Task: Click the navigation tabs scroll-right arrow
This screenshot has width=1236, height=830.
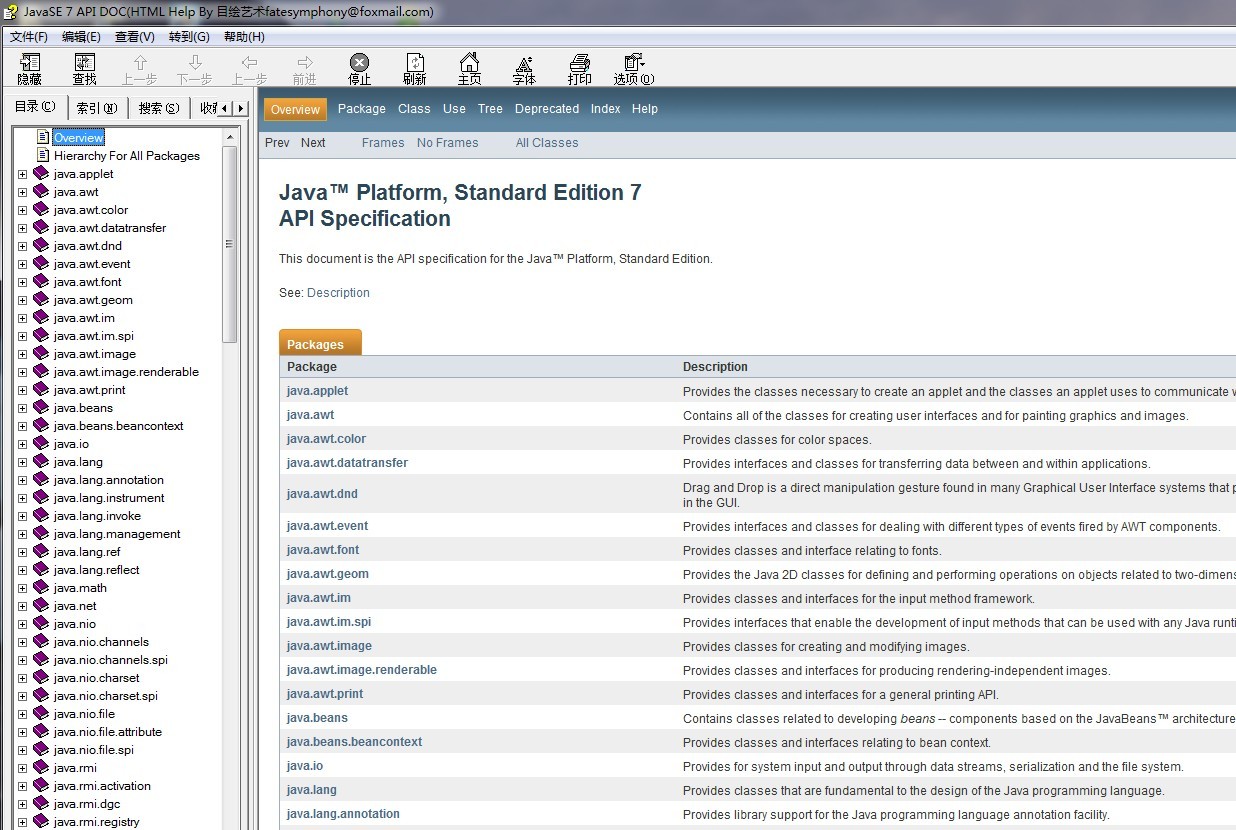Action: pos(240,108)
